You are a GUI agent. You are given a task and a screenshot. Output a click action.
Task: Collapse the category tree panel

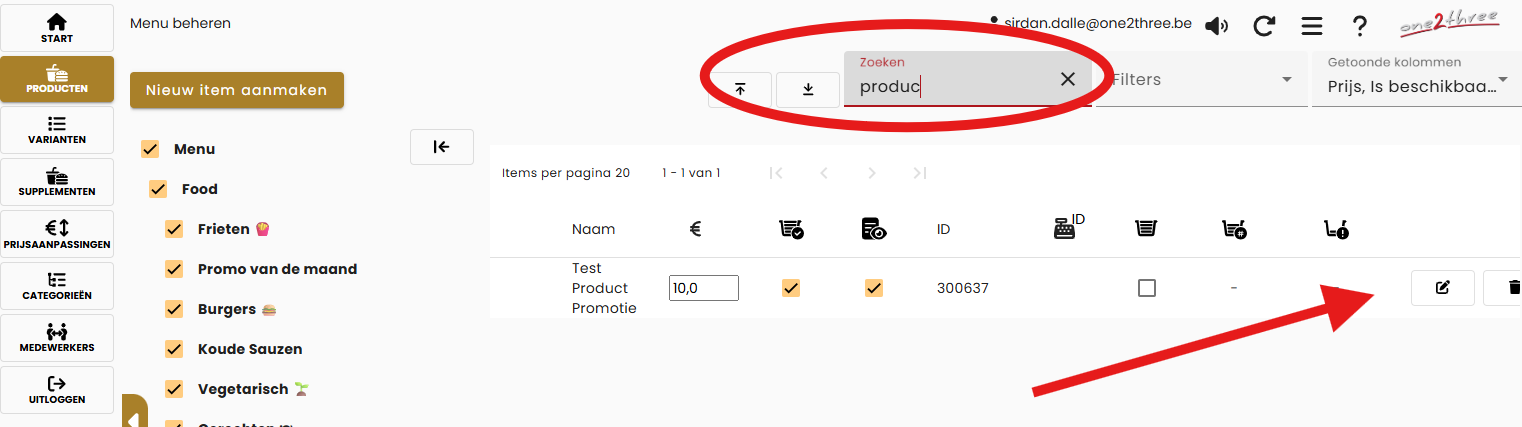tap(441, 147)
